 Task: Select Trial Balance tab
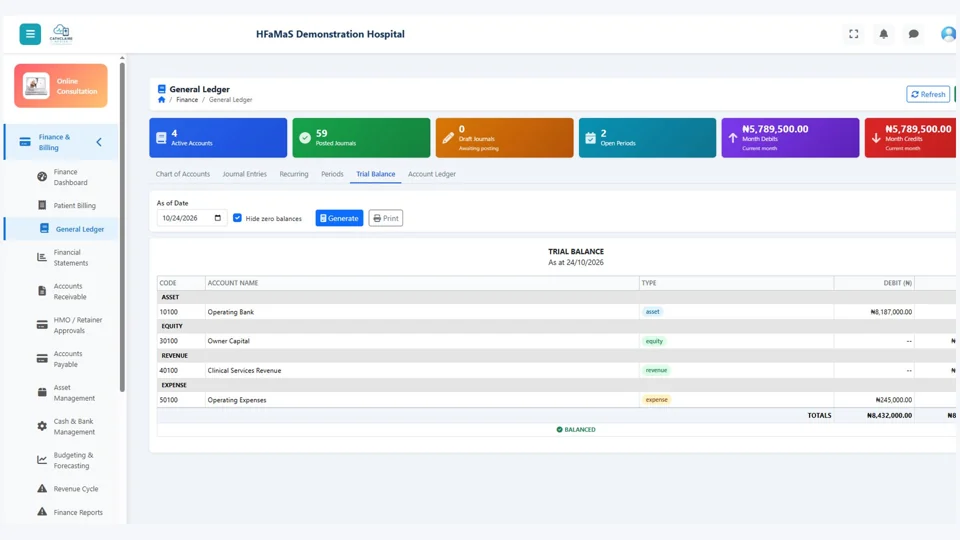(x=375, y=174)
